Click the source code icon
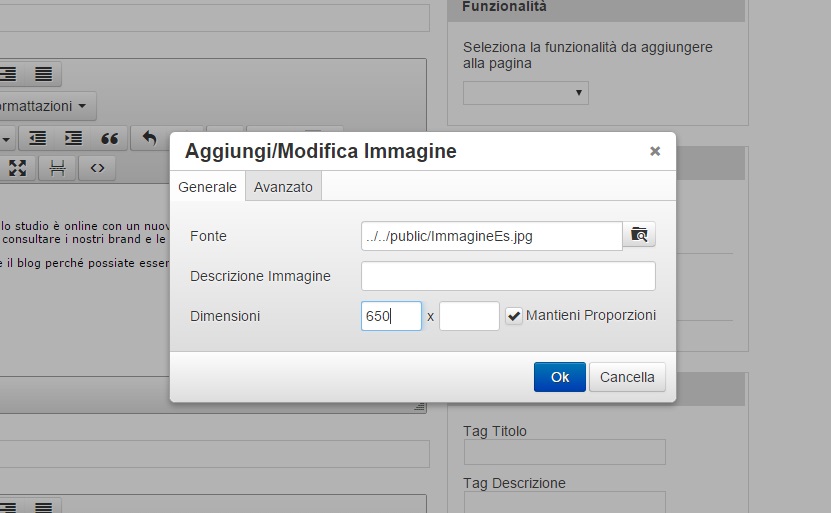Screen dimensions: 831x513 (x=97, y=167)
